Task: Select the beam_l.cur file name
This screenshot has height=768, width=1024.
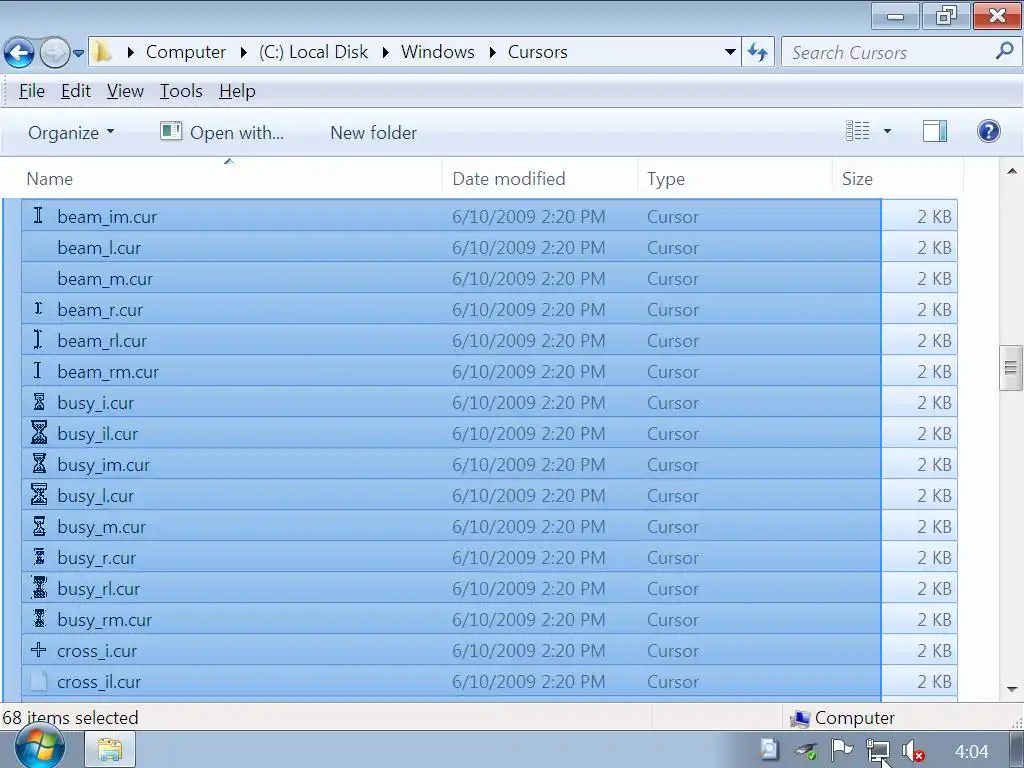Action: 99,248
